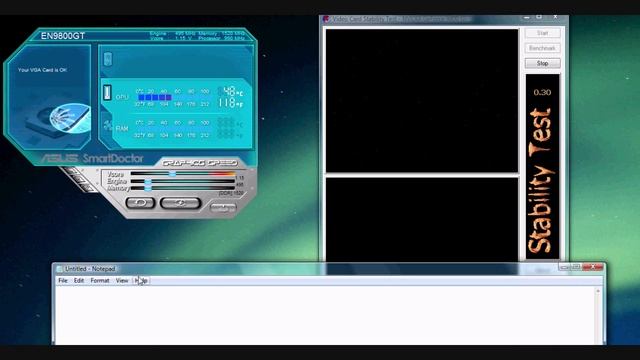This screenshot has height=360, width=640.
Task: Click the 'Untitled - Notepad' title text
Action: point(90,269)
